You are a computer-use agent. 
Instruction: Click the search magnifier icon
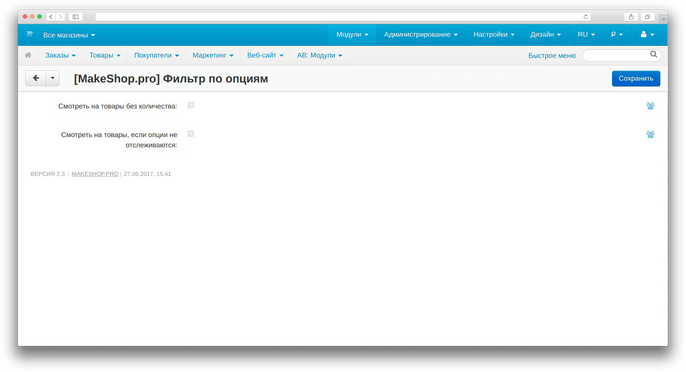(653, 54)
